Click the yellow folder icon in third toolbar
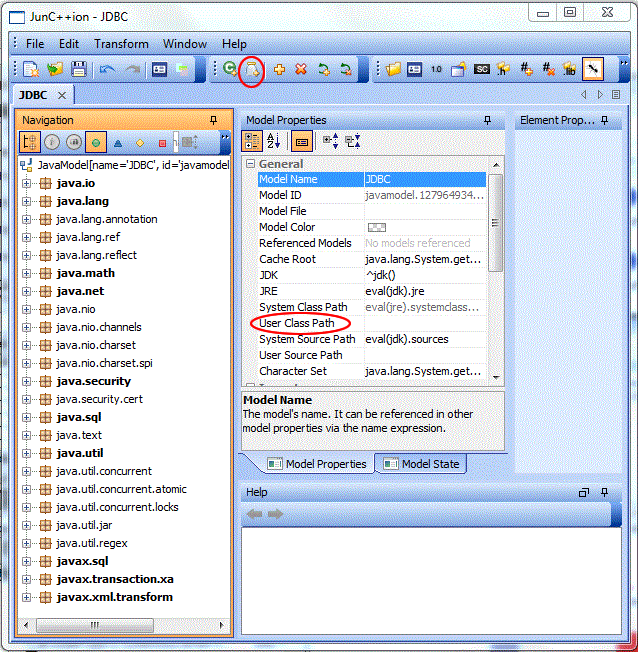Screen dimensions: 638x652 point(393,69)
